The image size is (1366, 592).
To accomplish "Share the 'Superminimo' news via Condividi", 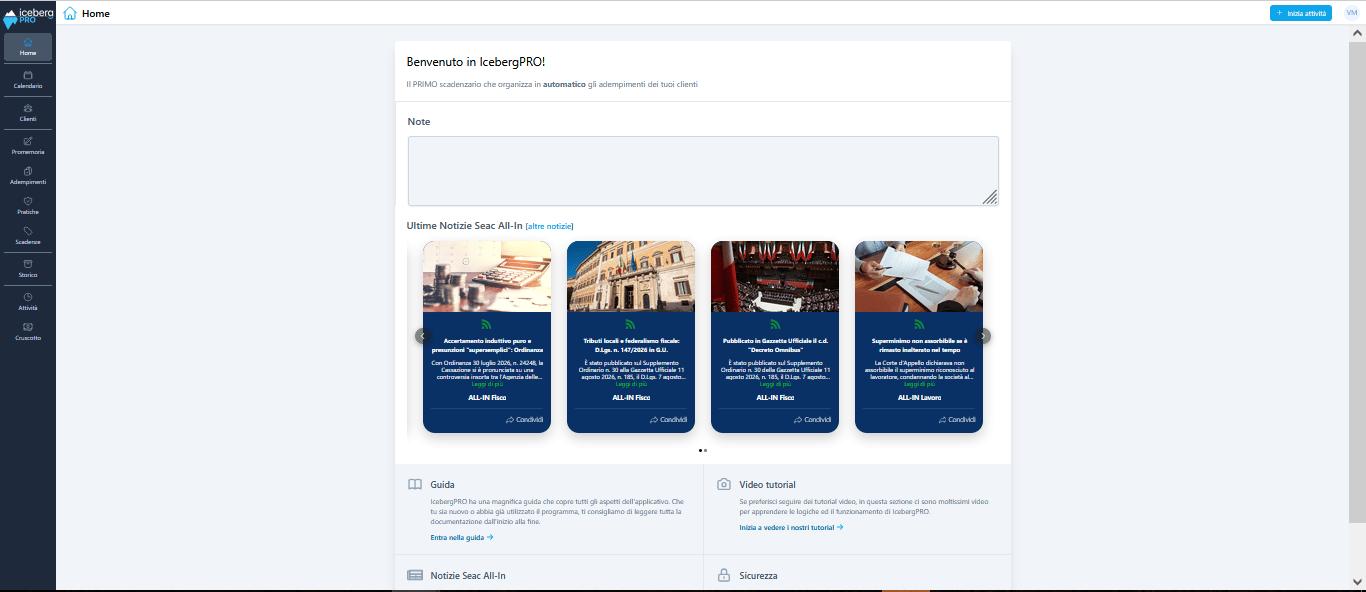I will coord(956,420).
